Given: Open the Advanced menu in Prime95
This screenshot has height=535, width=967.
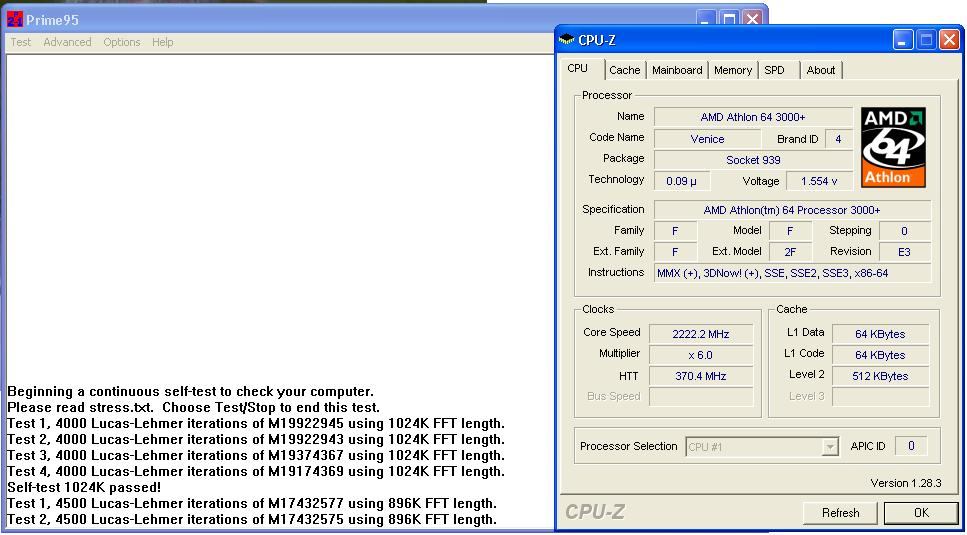Looking at the screenshot, I should 67,42.
